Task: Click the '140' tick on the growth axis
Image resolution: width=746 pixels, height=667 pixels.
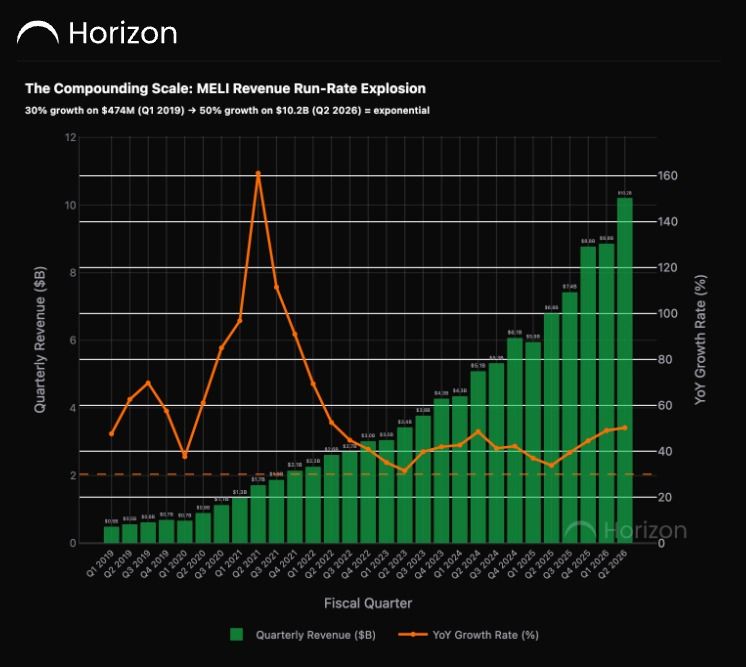Action: 668,222
